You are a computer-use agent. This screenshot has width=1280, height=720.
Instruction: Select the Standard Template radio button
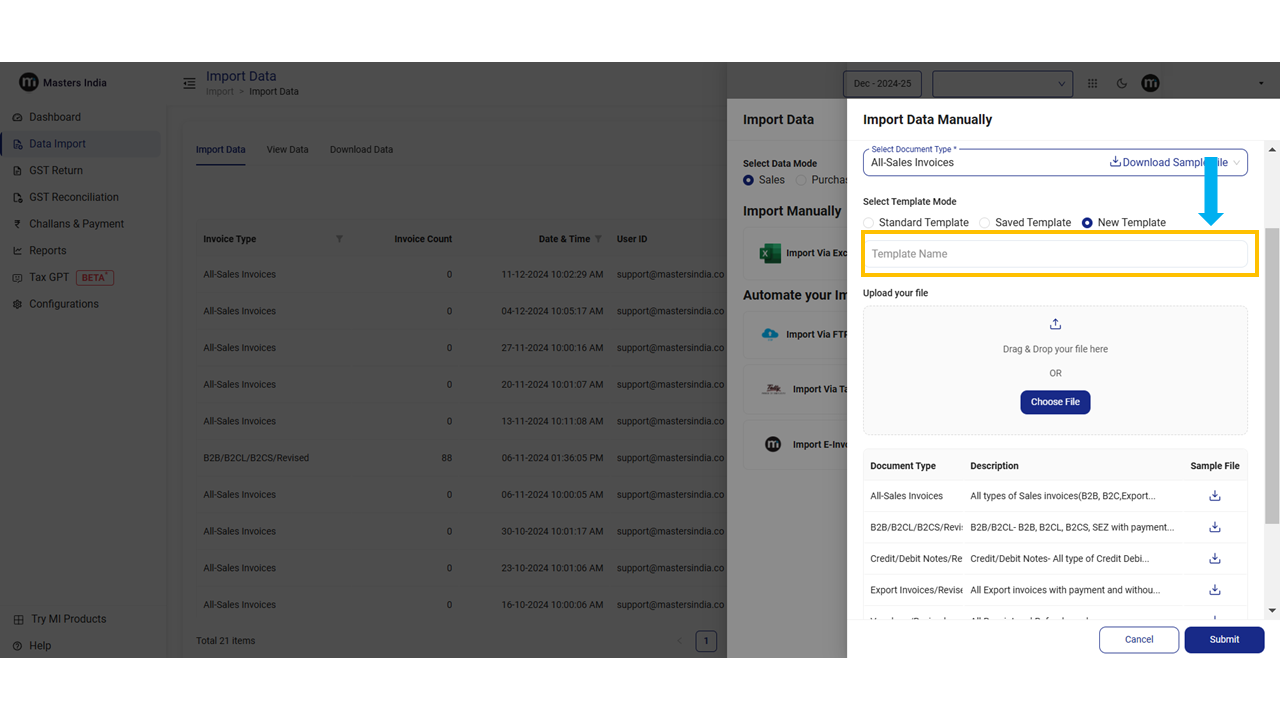[x=869, y=223]
